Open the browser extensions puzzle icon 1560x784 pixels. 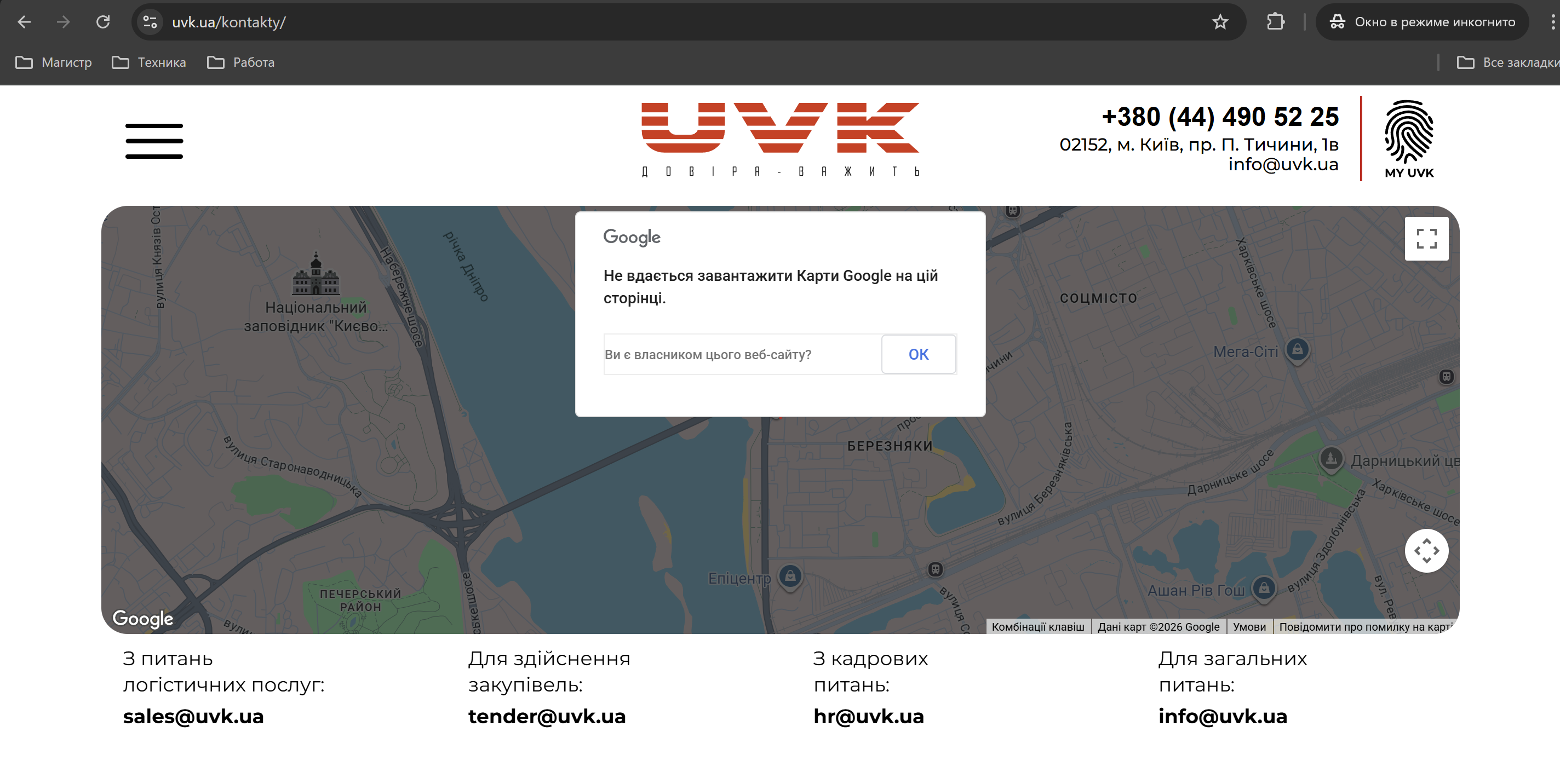[1275, 22]
